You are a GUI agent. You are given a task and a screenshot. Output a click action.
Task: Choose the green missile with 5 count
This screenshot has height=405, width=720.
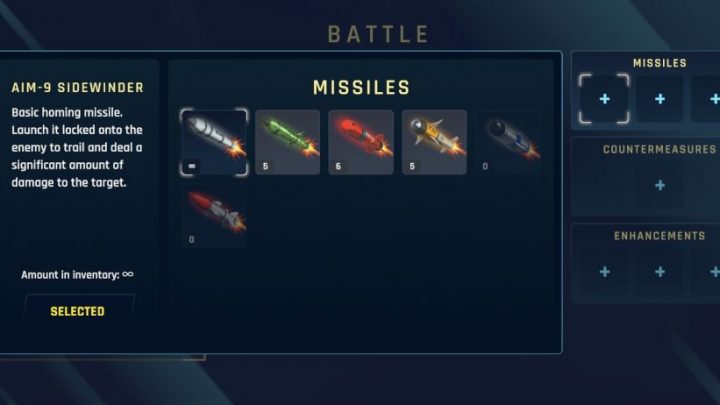pos(287,142)
